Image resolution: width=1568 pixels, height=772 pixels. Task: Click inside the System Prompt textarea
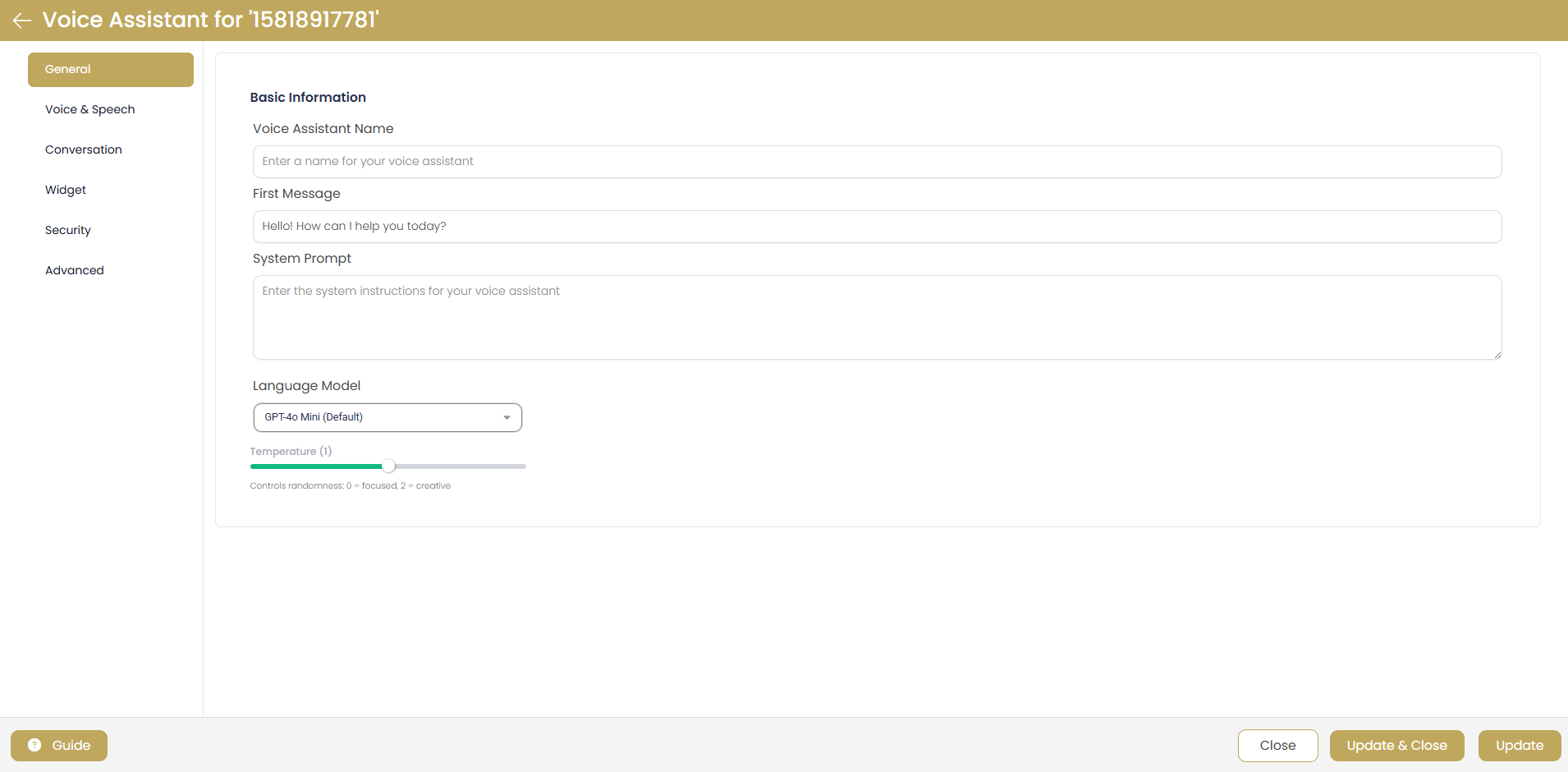[877, 318]
